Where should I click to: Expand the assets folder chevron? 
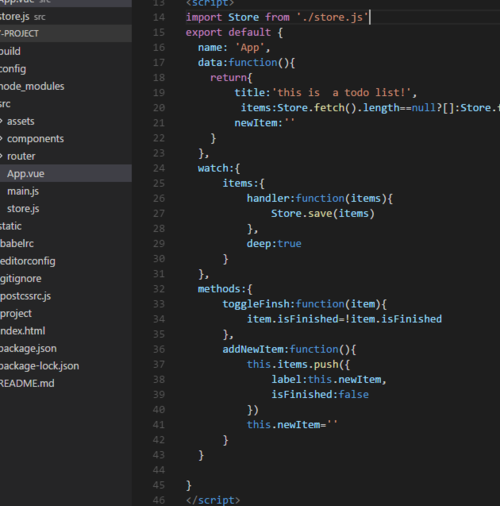[x=1, y=121]
